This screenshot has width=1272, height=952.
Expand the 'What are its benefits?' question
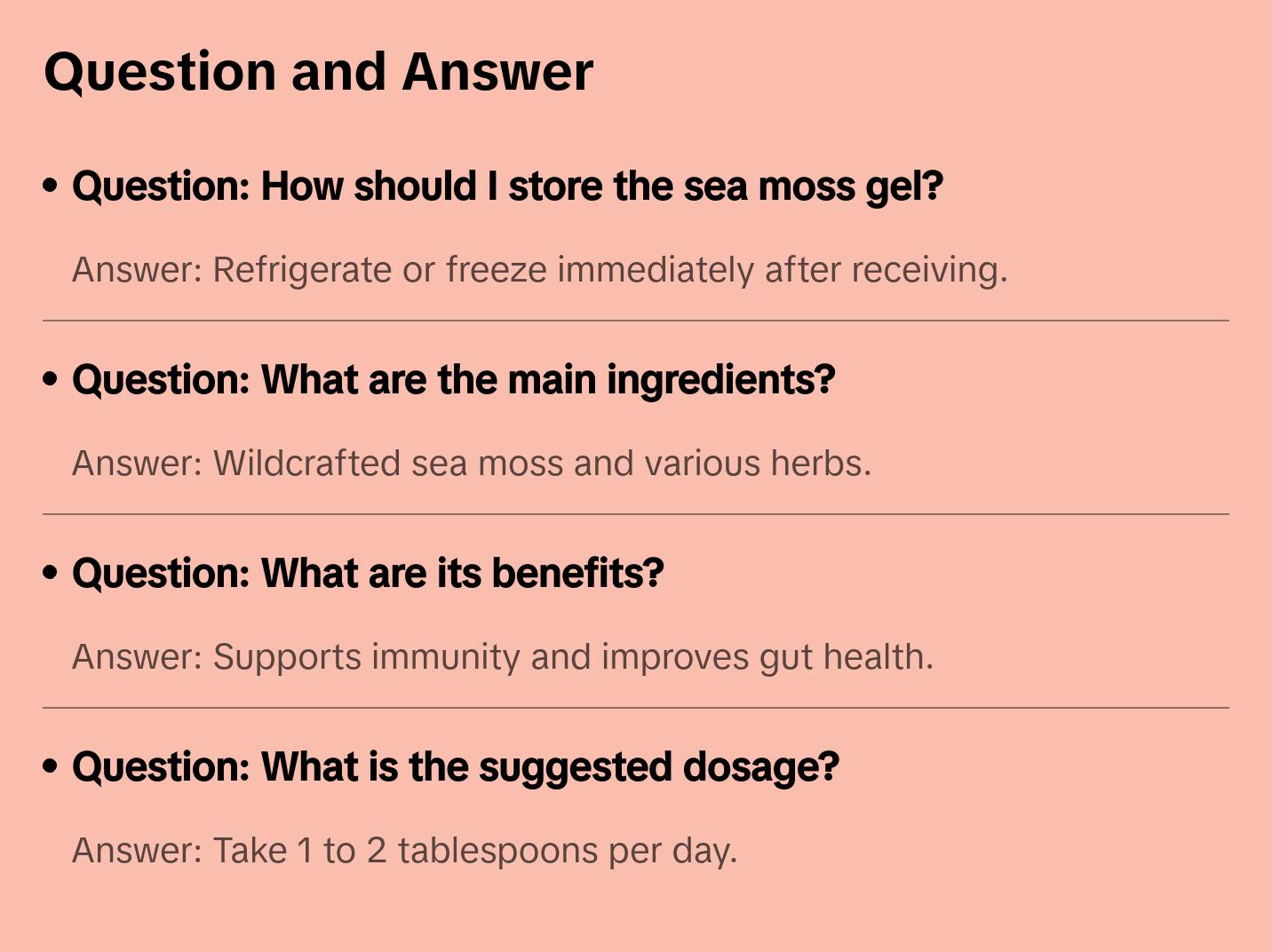click(368, 574)
